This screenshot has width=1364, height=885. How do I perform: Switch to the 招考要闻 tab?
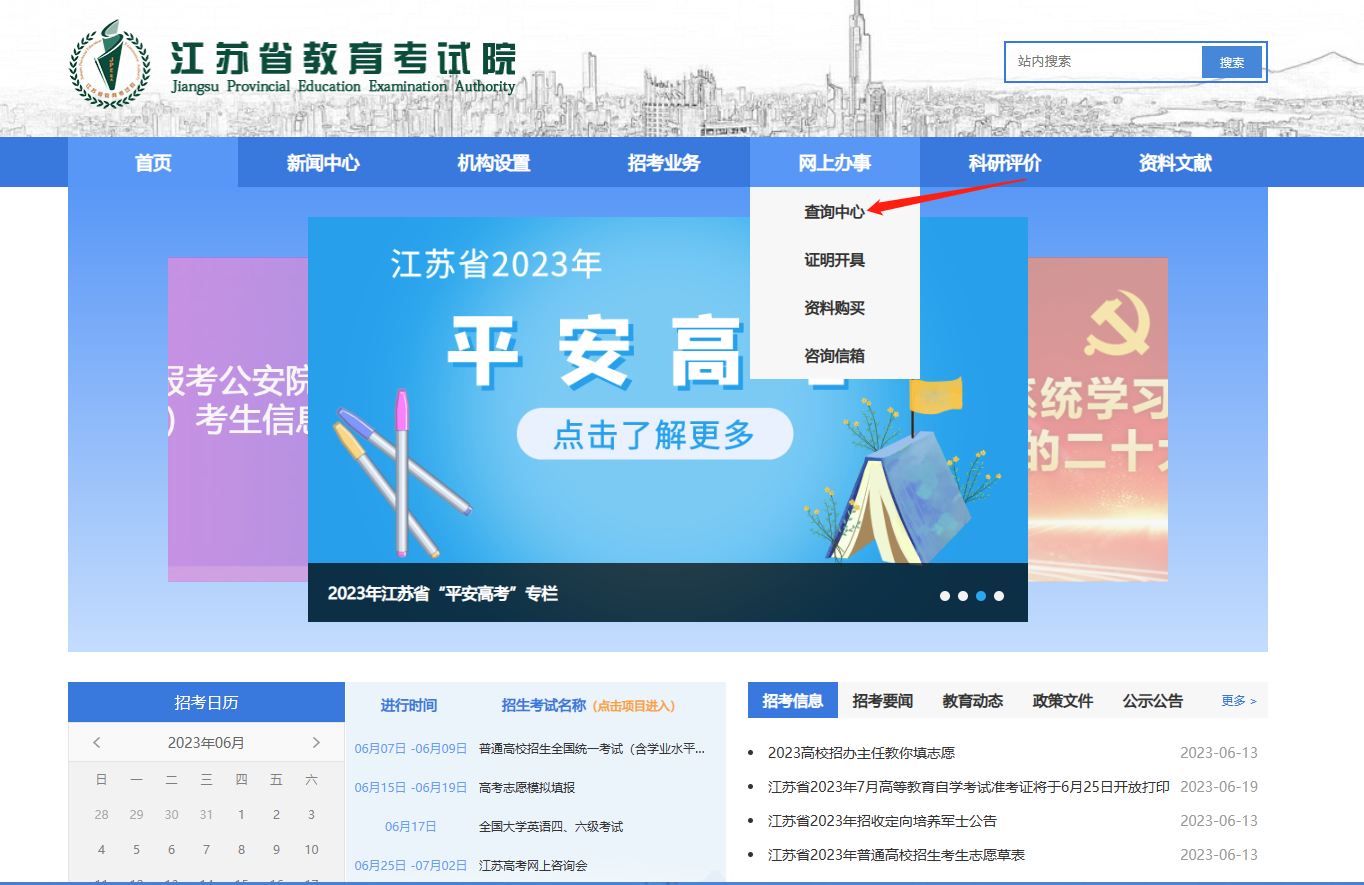[883, 700]
